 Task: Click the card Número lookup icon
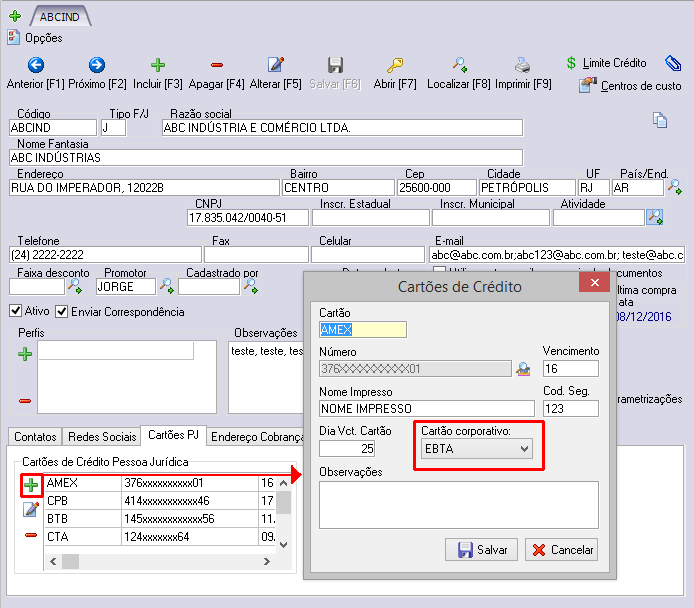coord(523,368)
